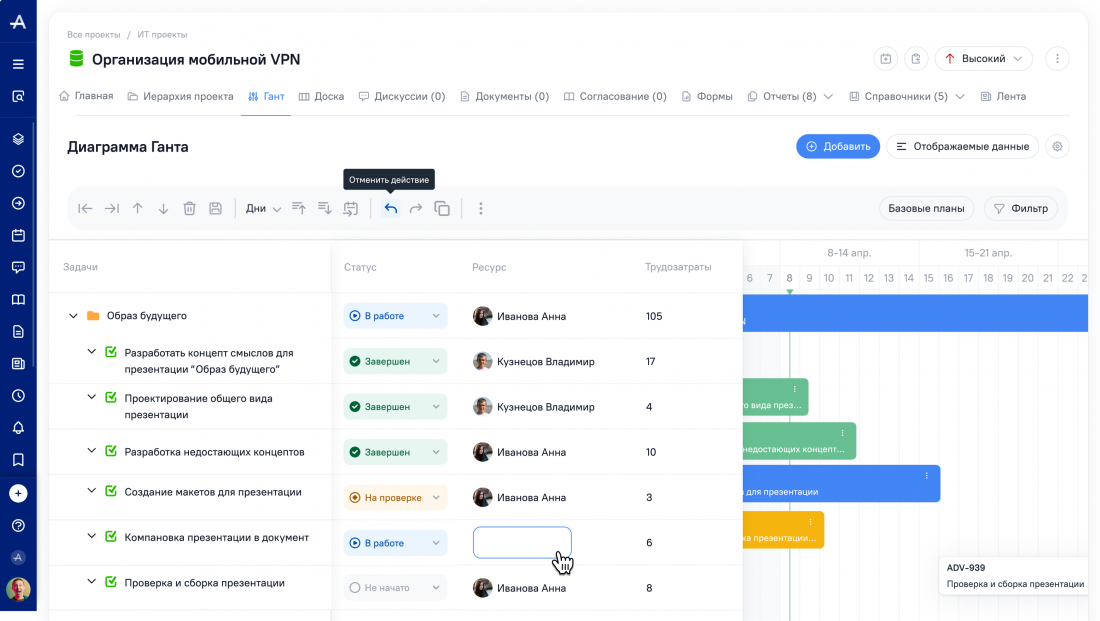Click the copy icon in Gantt toolbar
The image size is (1100, 621).
coord(442,209)
